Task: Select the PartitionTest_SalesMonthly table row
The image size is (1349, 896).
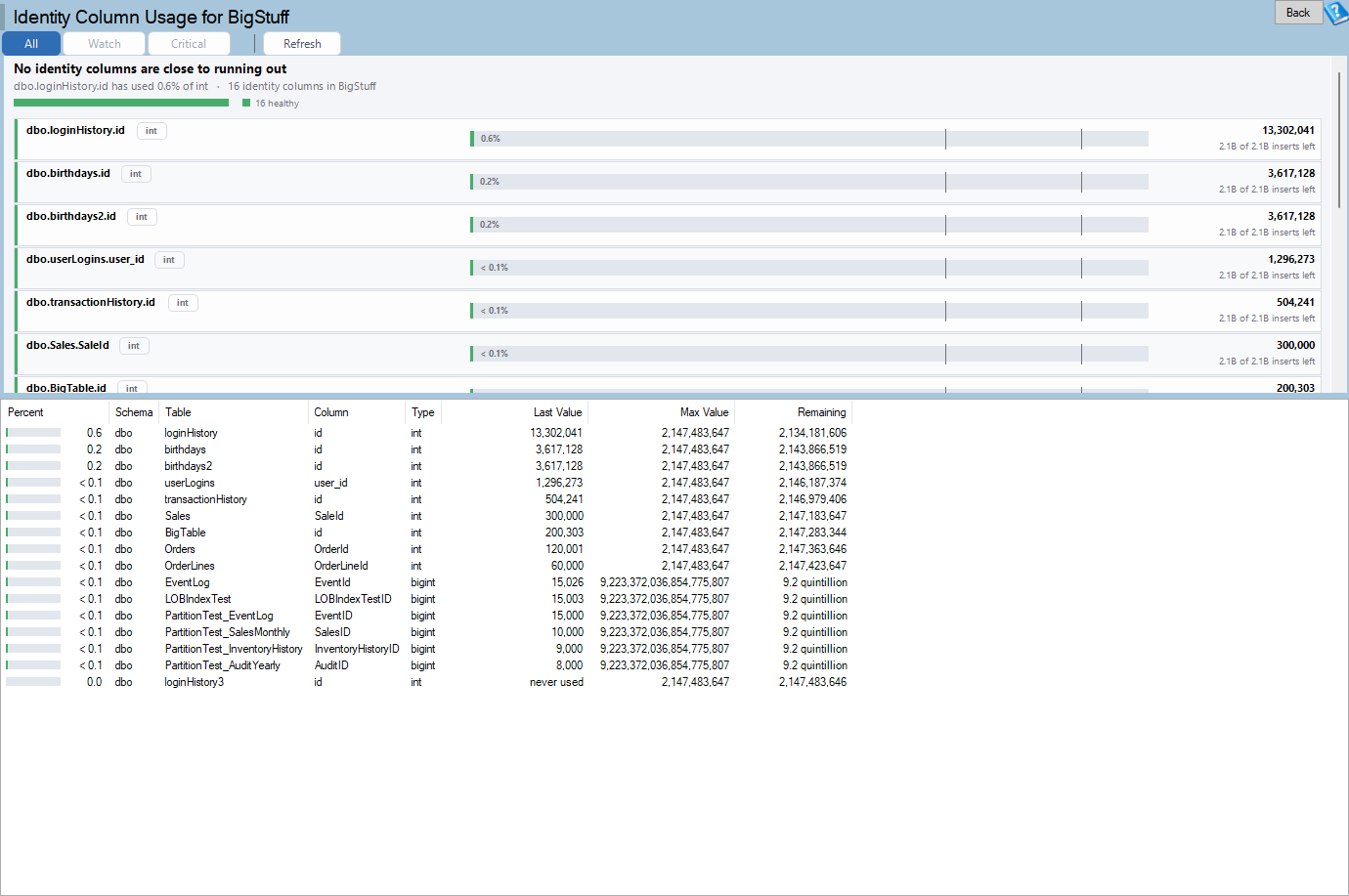Action: click(427, 632)
